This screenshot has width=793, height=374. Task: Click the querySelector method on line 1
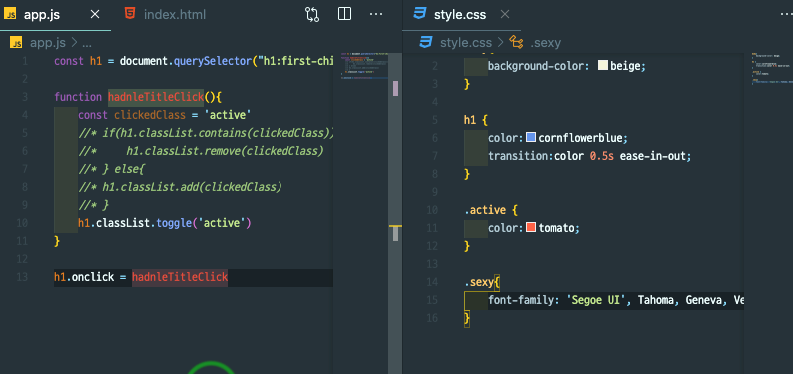[212, 61]
